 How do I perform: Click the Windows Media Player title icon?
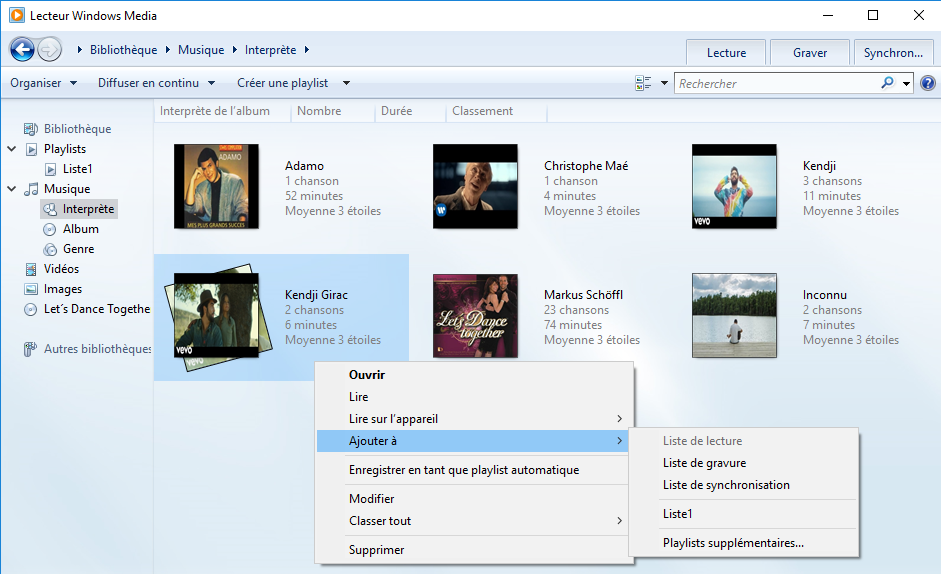pyautogui.click(x=17, y=15)
